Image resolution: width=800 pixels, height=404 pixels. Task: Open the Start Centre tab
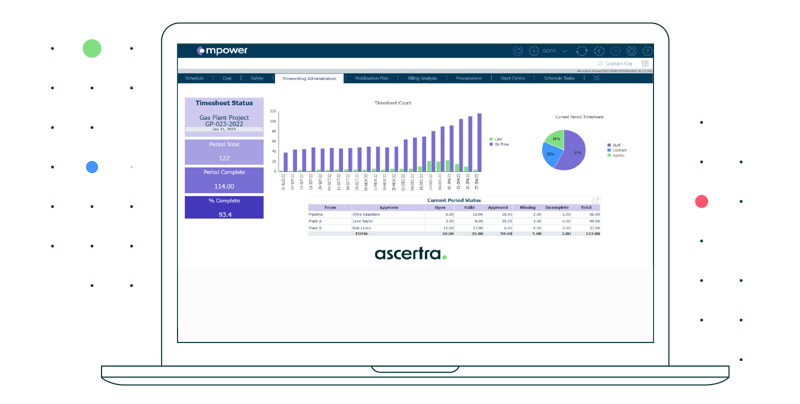[513, 78]
